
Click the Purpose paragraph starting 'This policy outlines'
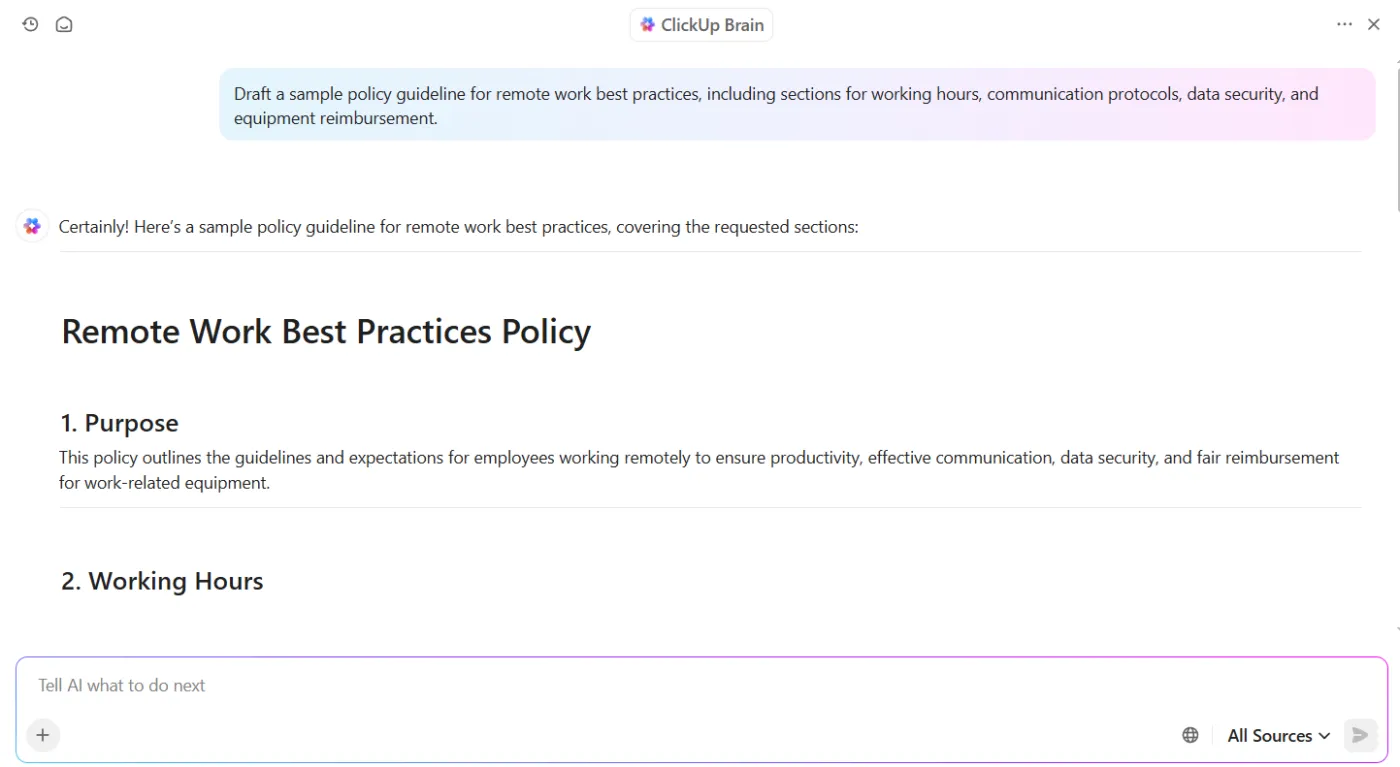click(699, 470)
